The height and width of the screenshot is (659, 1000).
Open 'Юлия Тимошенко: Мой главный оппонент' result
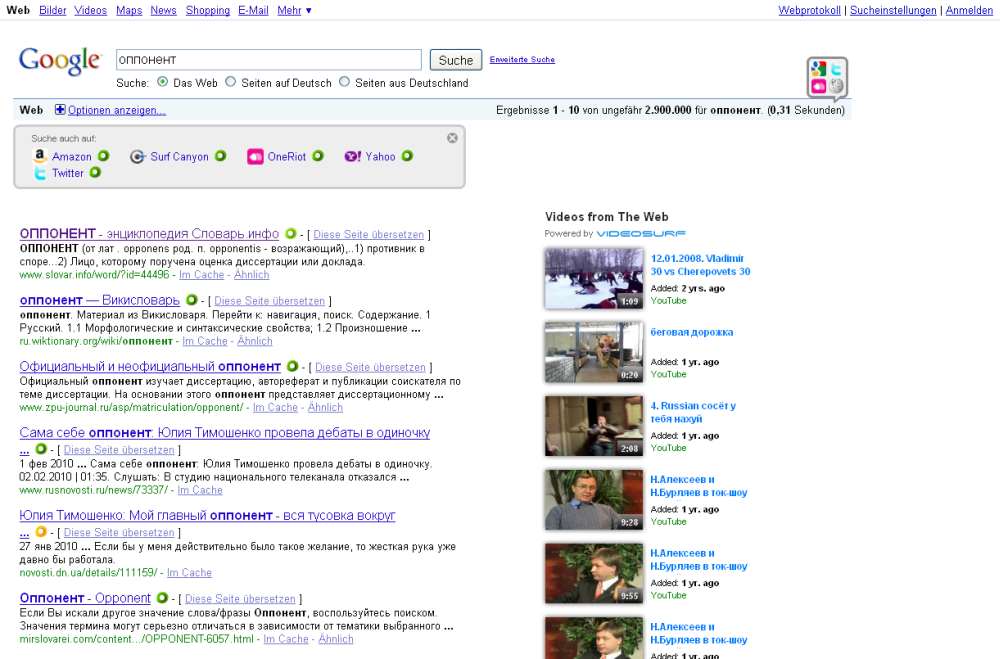[207, 515]
